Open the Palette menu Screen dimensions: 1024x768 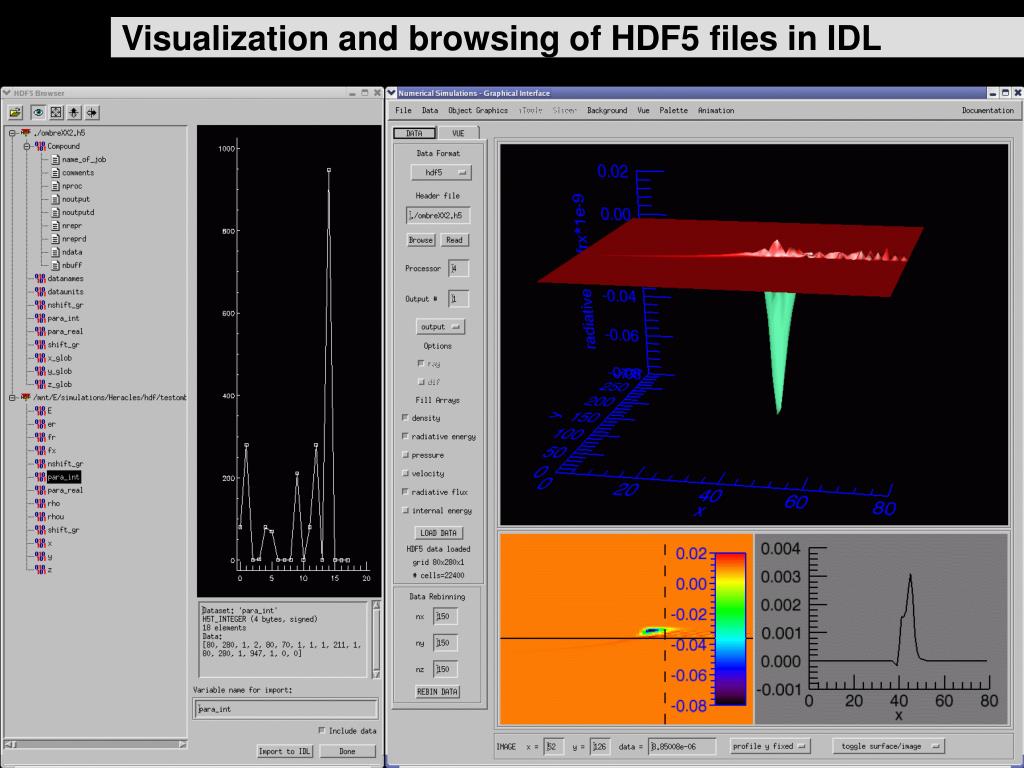673,110
